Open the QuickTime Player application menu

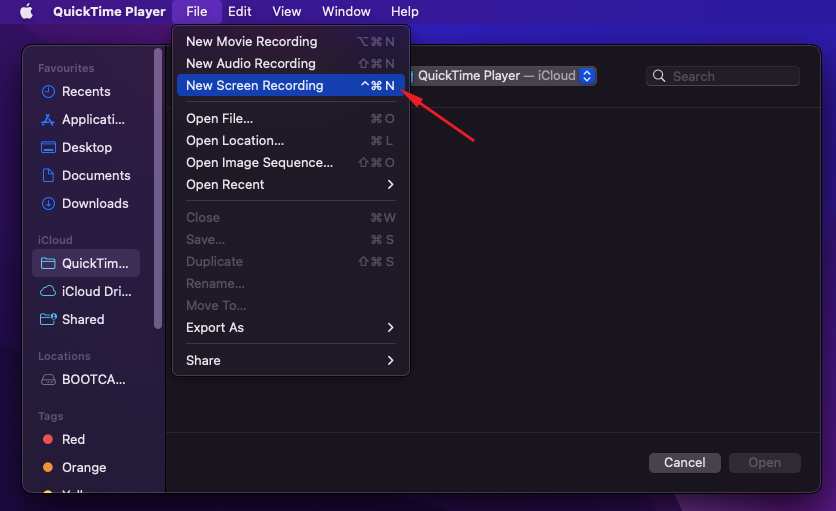(x=109, y=11)
